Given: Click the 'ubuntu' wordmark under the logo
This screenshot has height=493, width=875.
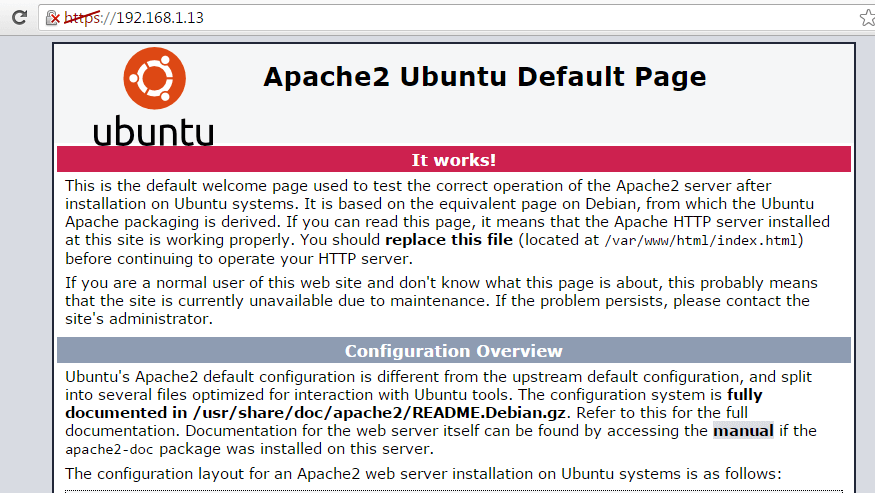Looking at the screenshot, I should tap(153, 131).
